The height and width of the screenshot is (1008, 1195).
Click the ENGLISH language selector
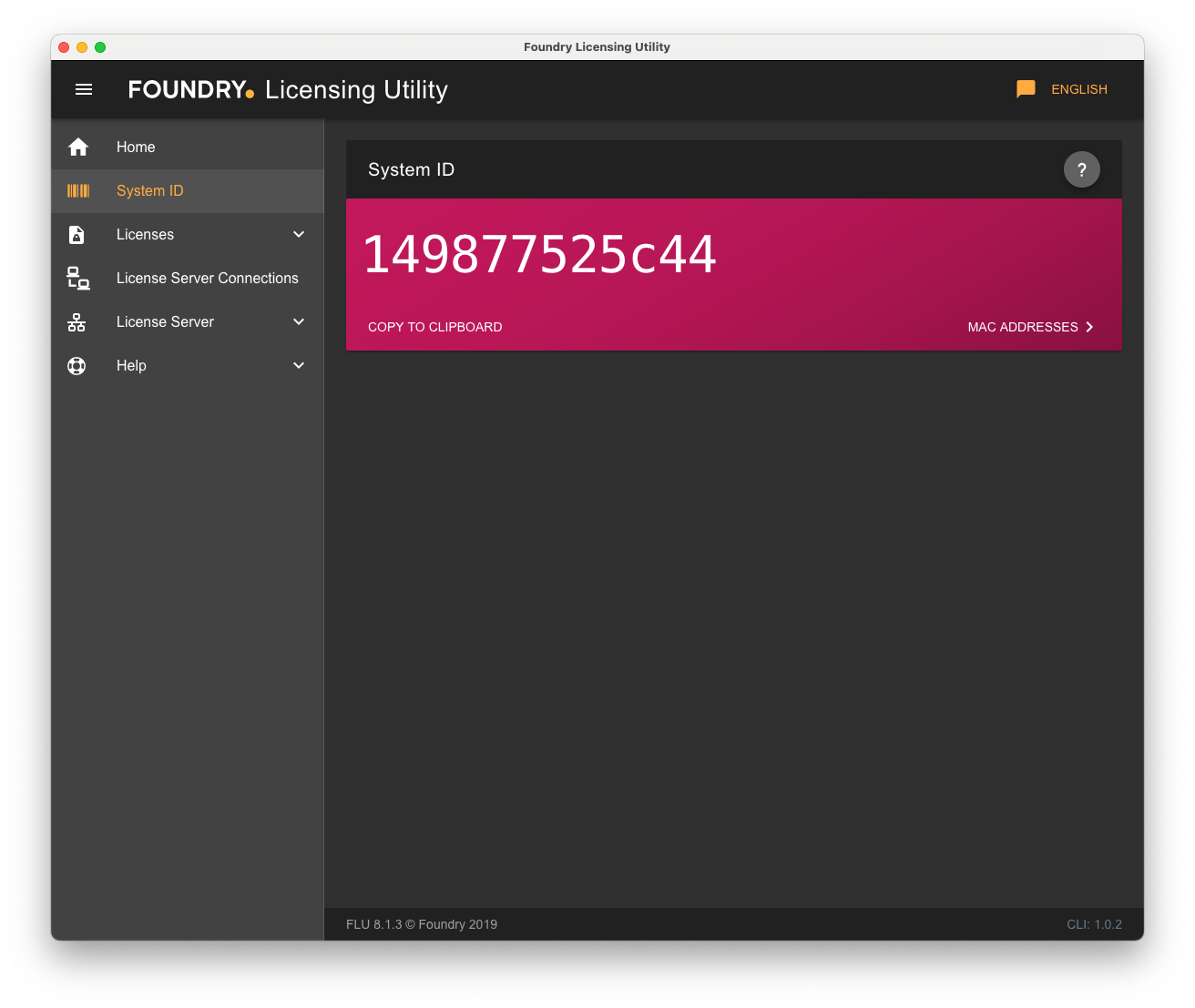click(1078, 88)
